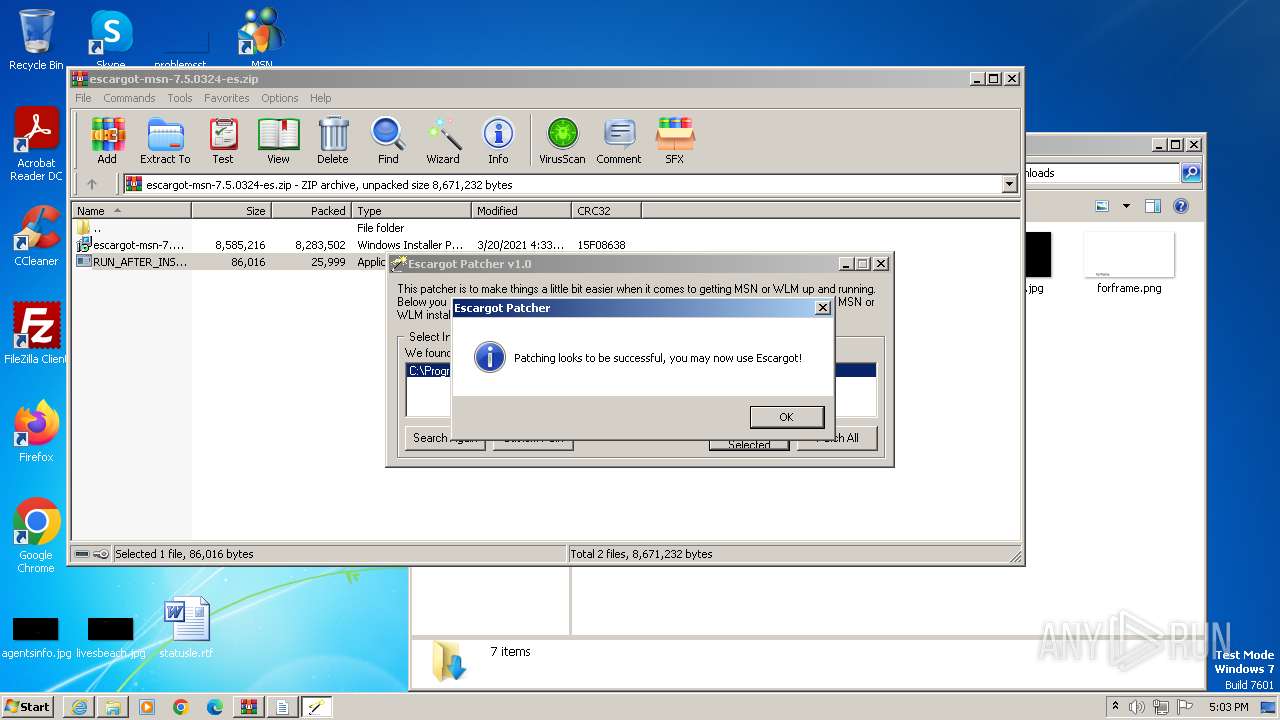The width and height of the screenshot is (1280, 720).
Task: Click OK in the Escargot Patcher dialog
Action: click(x=787, y=417)
